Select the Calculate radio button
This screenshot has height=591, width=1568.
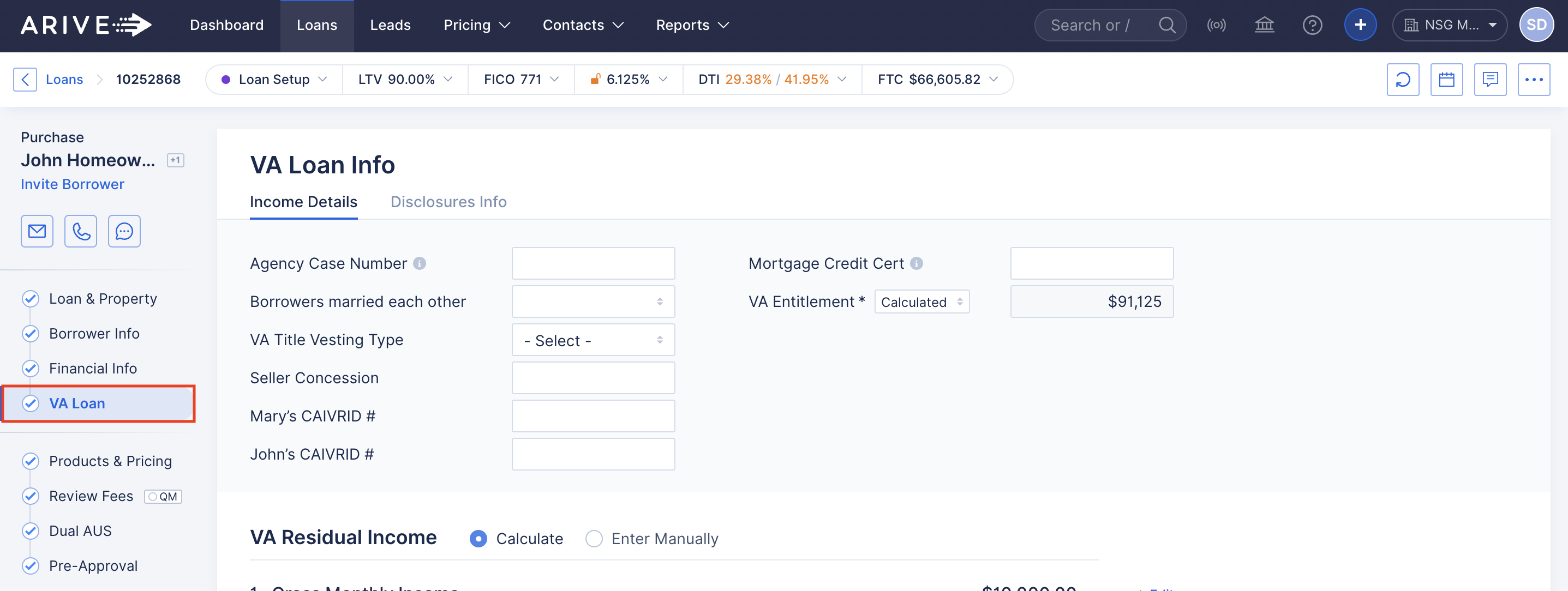point(478,539)
